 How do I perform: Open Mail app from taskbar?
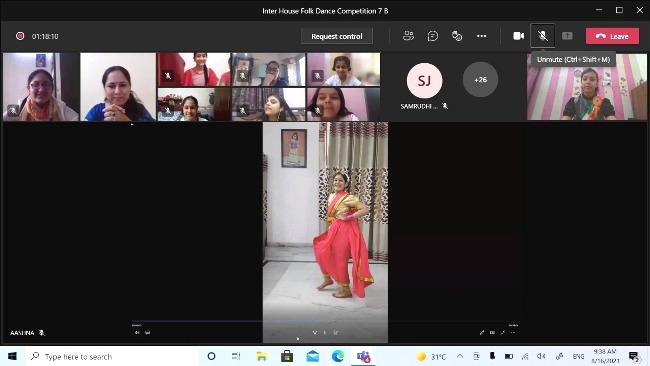[313, 356]
